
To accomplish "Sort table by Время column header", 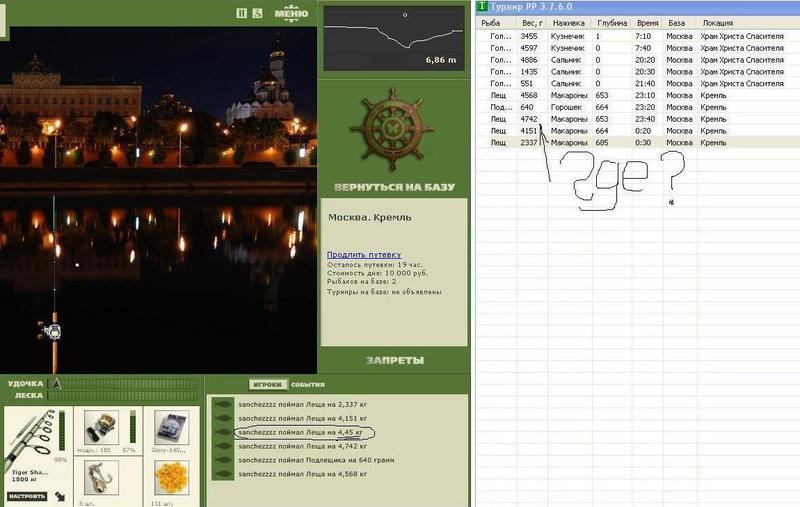I will 647,23.
